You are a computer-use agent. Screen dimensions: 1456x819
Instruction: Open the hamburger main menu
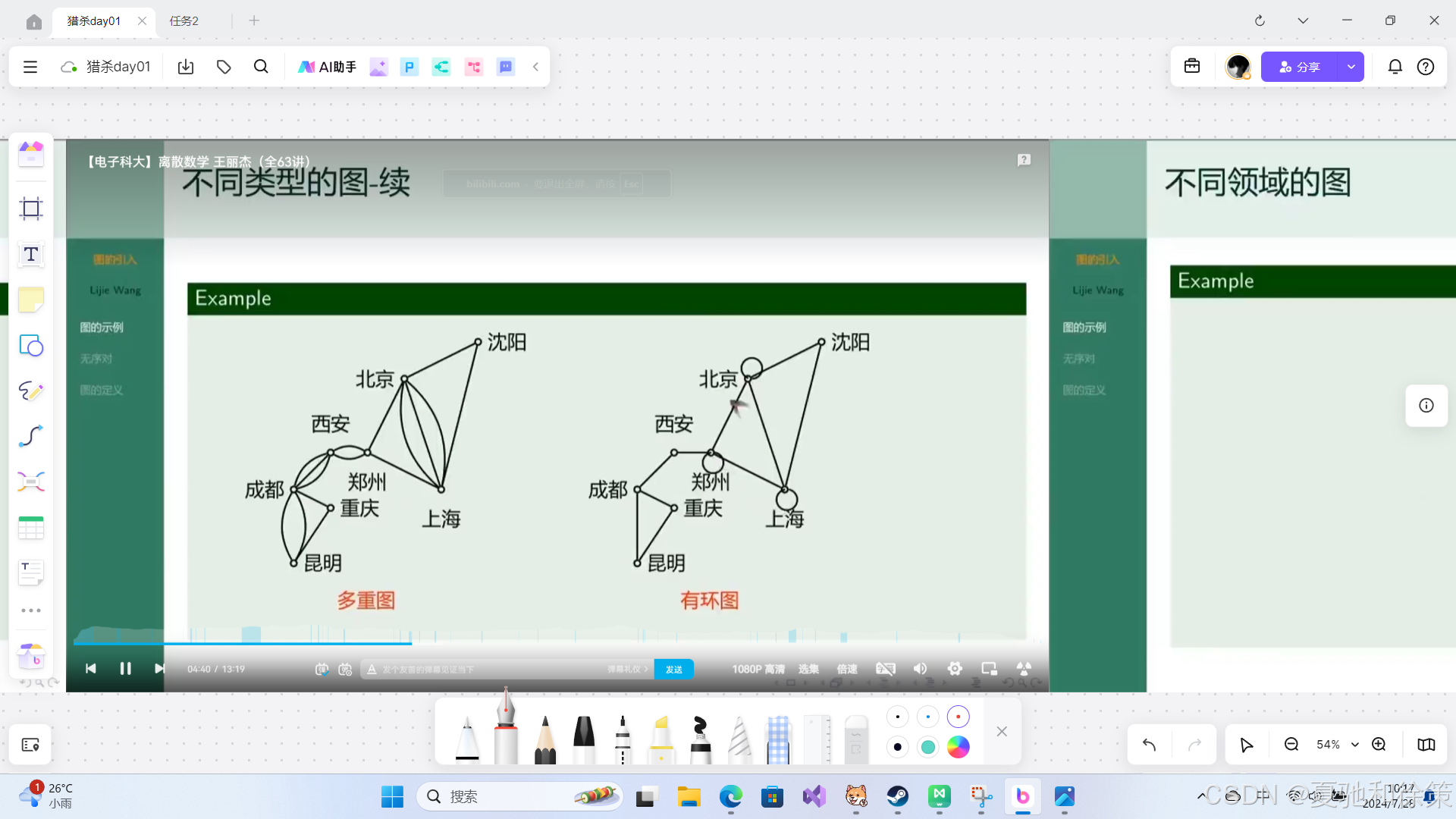coord(30,67)
